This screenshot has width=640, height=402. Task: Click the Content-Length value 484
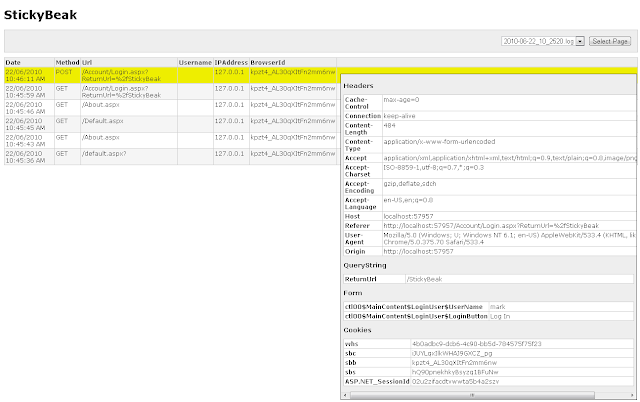point(389,125)
